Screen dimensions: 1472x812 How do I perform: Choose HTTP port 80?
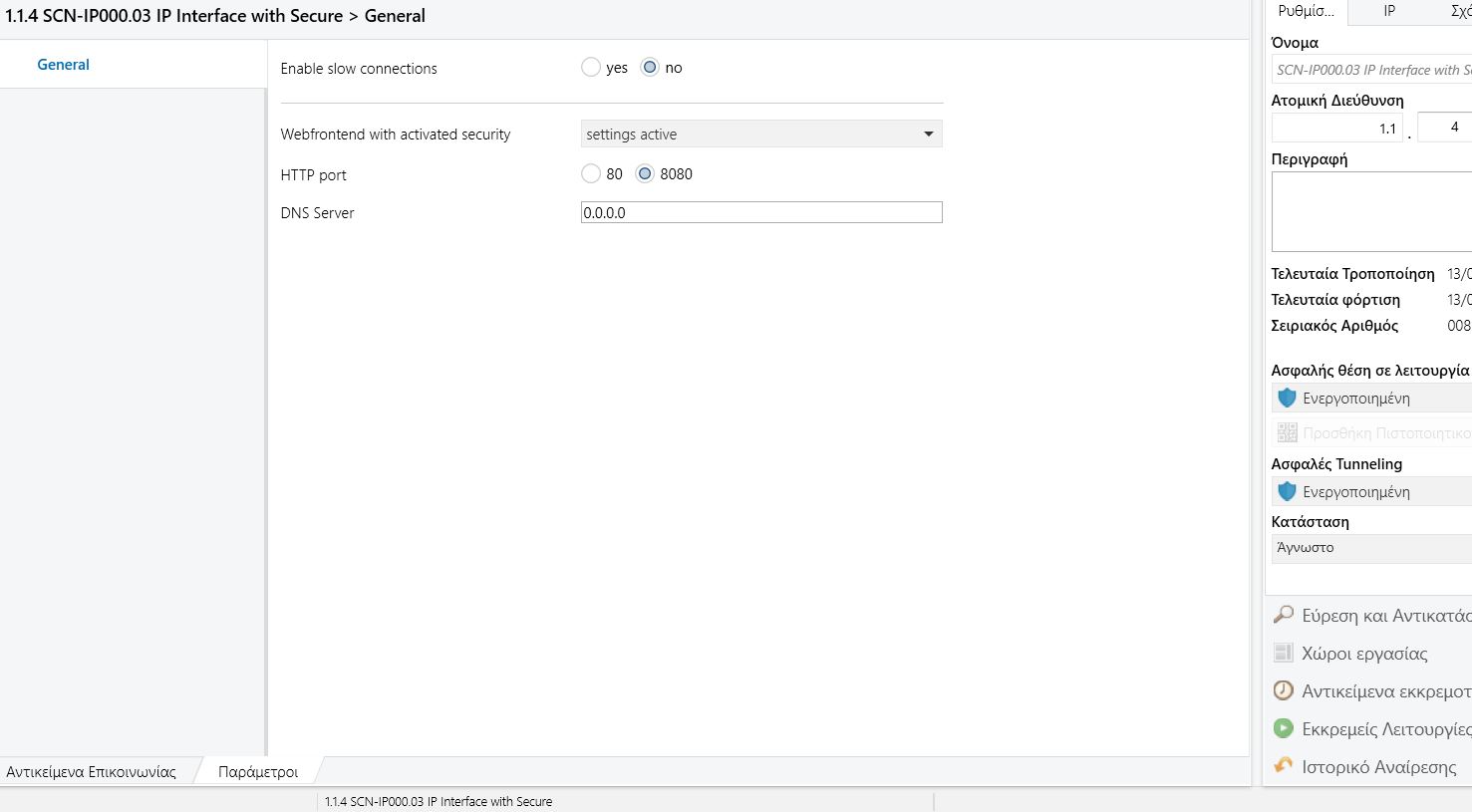tap(591, 174)
